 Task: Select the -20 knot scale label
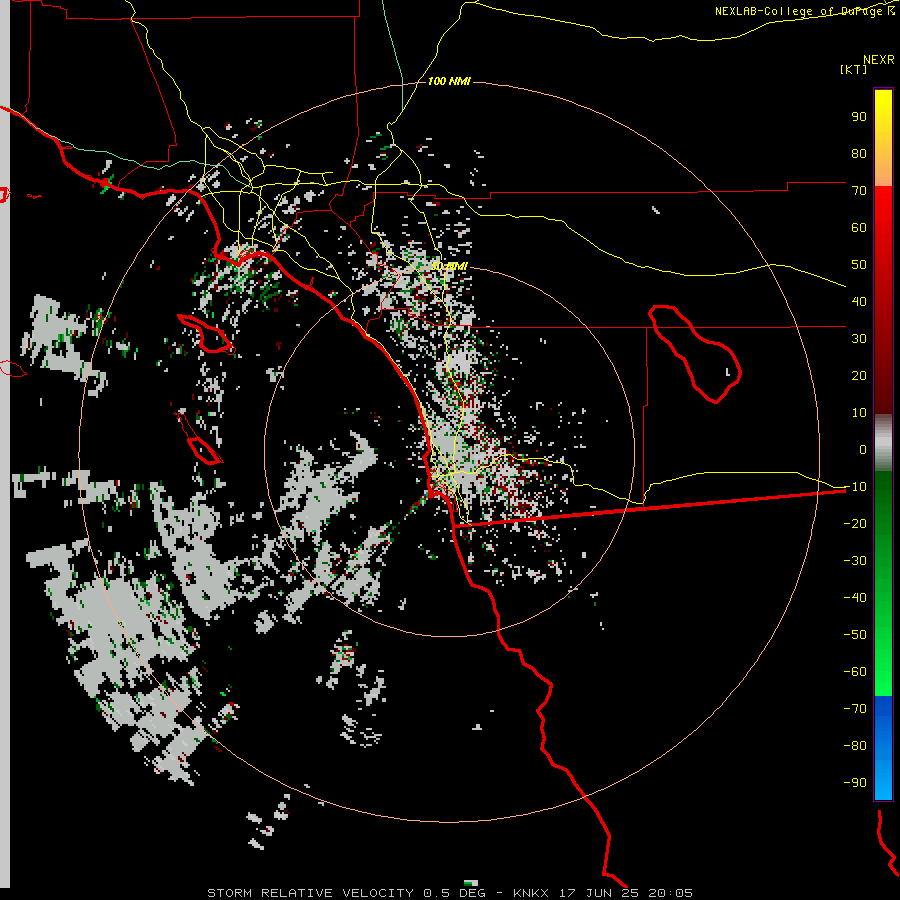tap(855, 523)
